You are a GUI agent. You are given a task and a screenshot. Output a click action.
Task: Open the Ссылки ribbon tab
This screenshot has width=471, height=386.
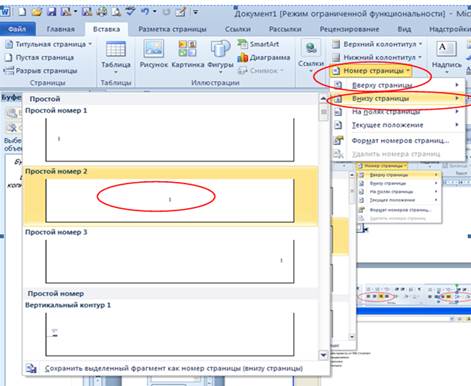pos(238,29)
